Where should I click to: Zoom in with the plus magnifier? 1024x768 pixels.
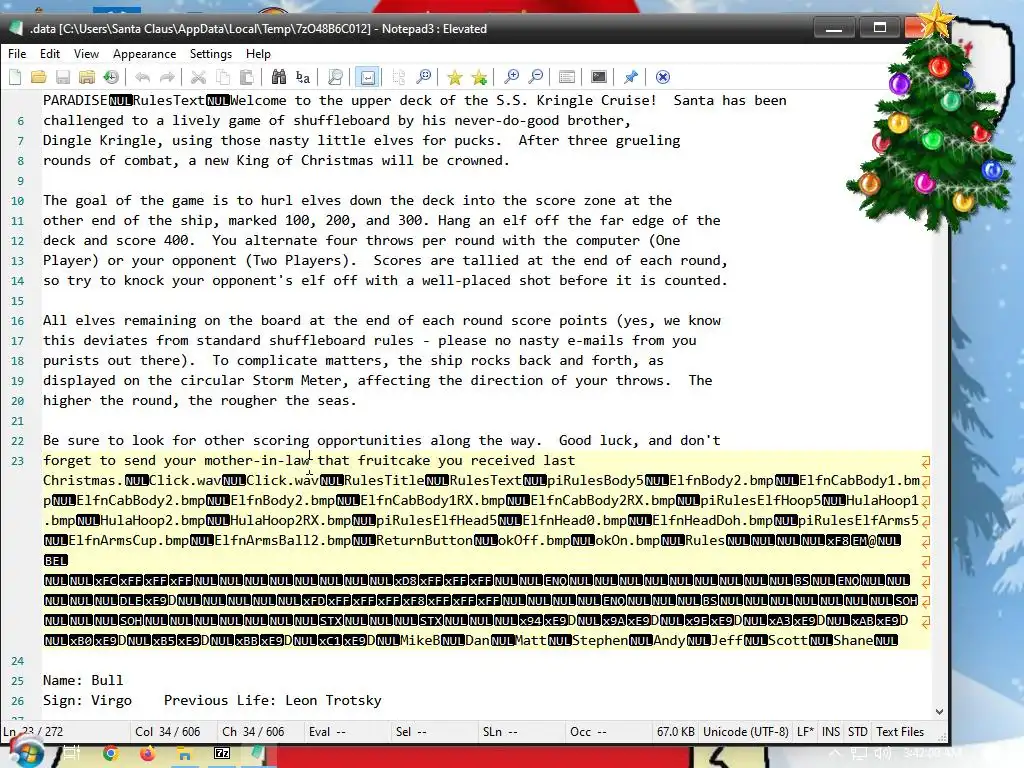(x=511, y=77)
